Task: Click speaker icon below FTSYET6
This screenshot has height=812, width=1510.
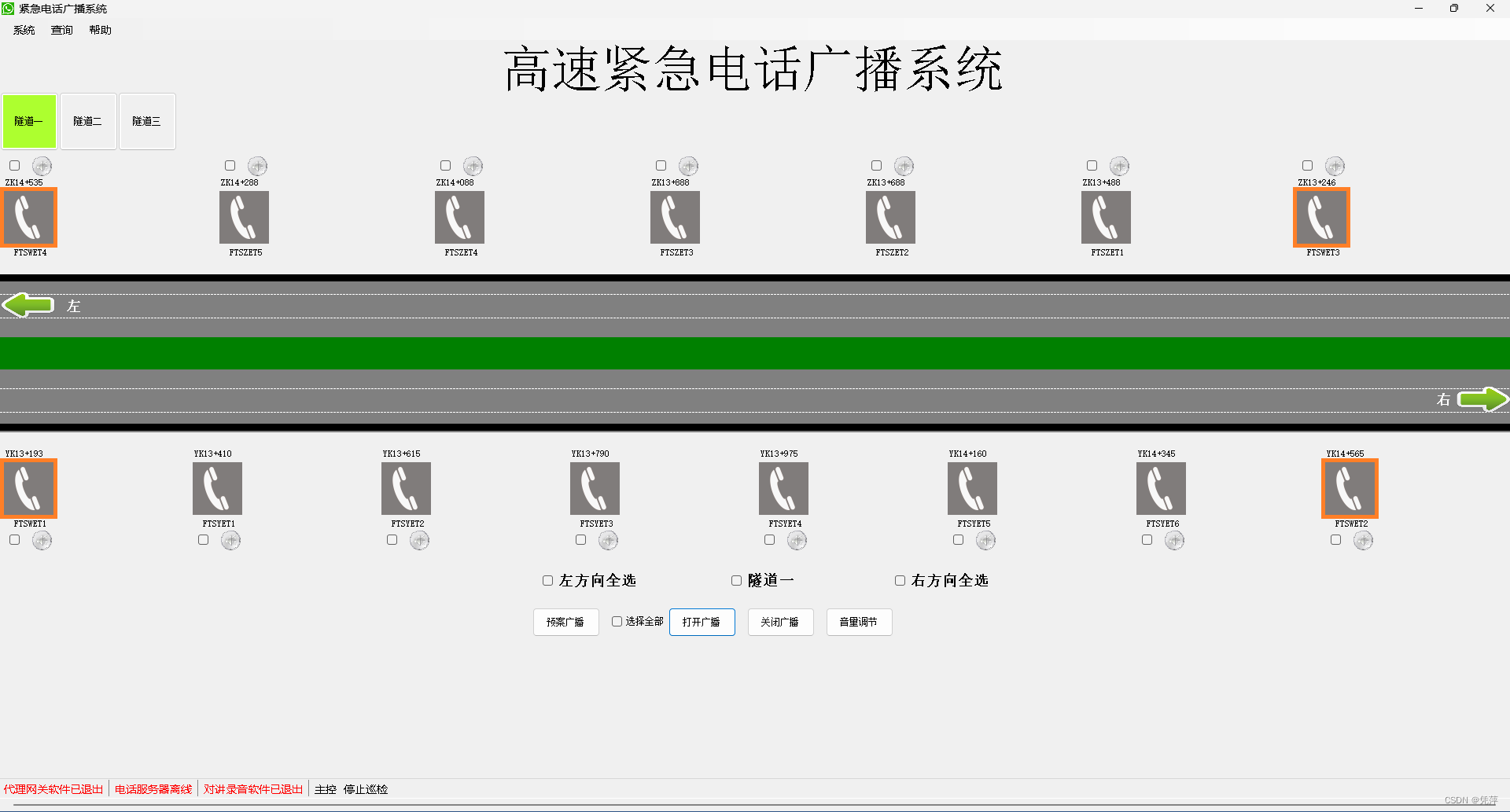Action: click(1175, 540)
